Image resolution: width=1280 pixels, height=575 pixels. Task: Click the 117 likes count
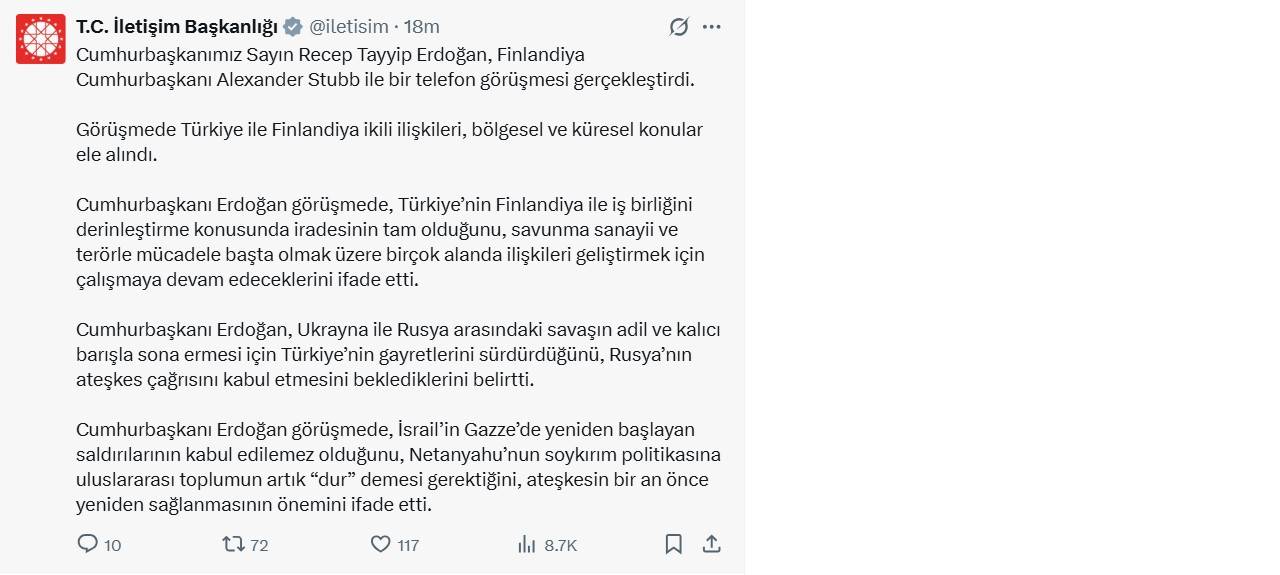coord(407,545)
